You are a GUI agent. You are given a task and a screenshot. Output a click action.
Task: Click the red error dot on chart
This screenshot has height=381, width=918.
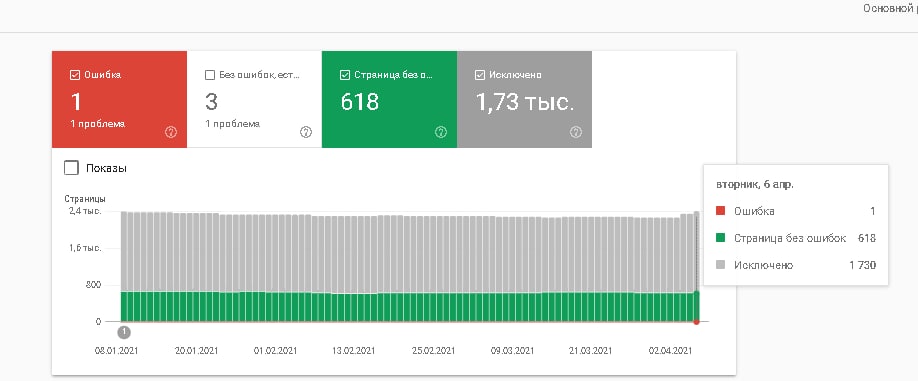696,322
